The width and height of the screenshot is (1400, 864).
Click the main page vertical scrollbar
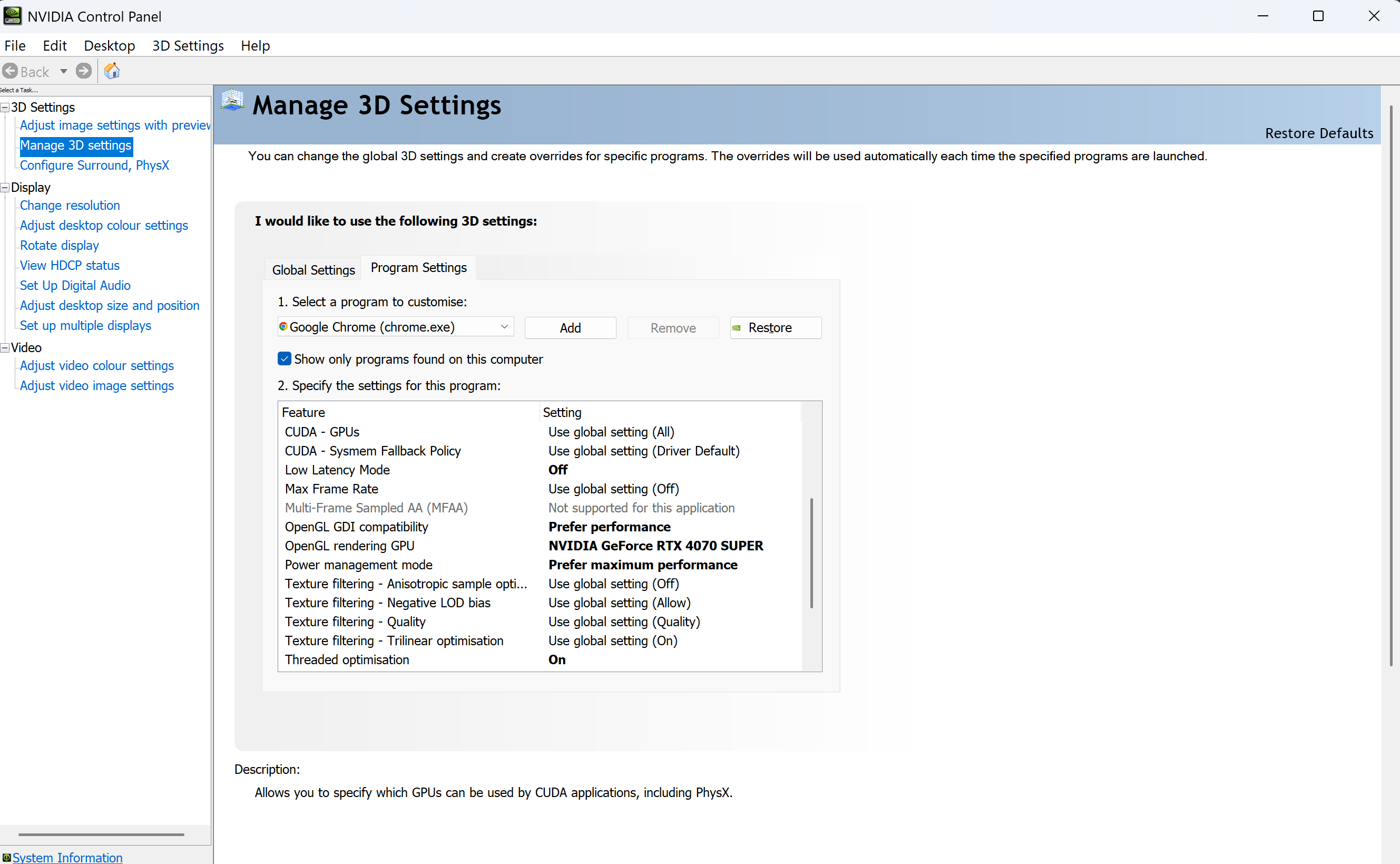[x=1391, y=386]
